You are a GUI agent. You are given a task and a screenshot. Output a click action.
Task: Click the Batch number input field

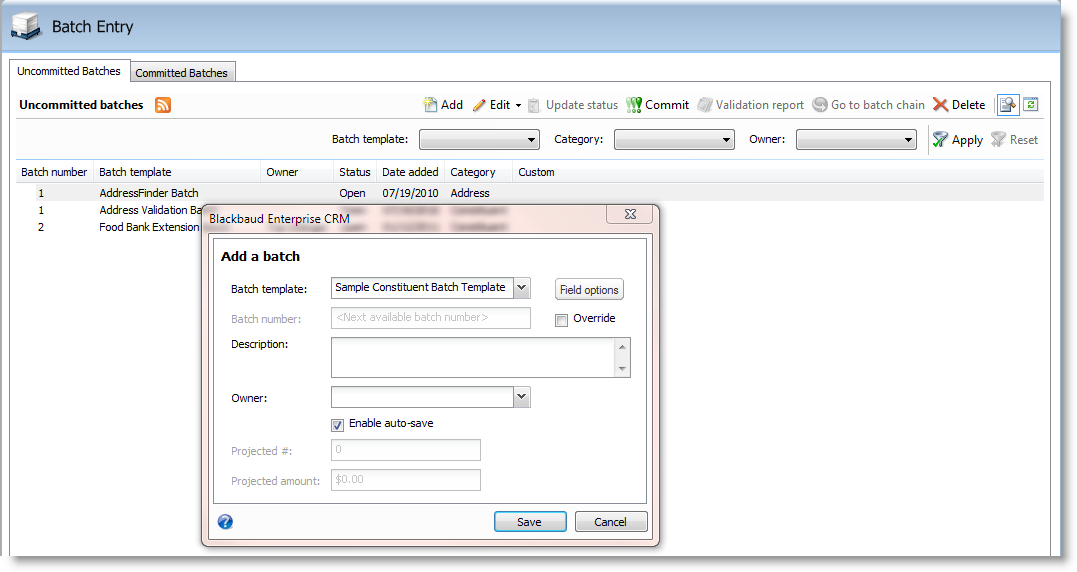point(431,318)
